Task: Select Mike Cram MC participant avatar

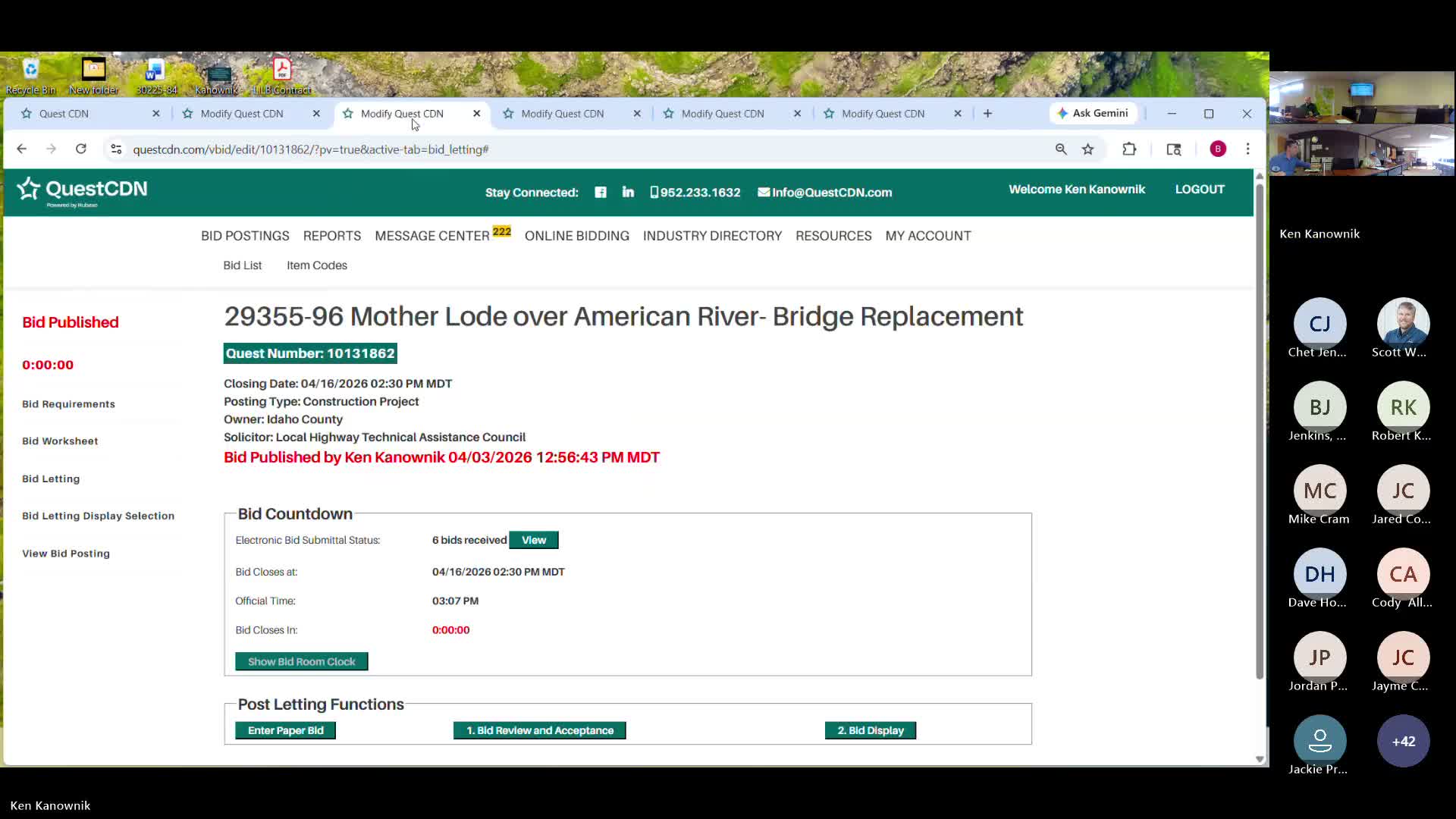Action: click(1319, 491)
